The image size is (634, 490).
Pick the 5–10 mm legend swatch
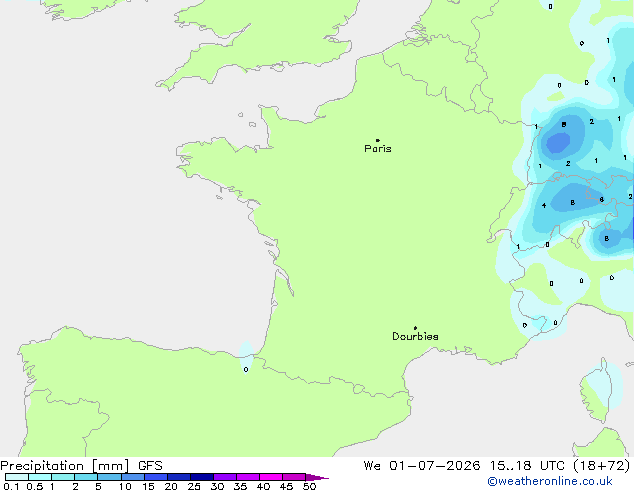[109, 477]
